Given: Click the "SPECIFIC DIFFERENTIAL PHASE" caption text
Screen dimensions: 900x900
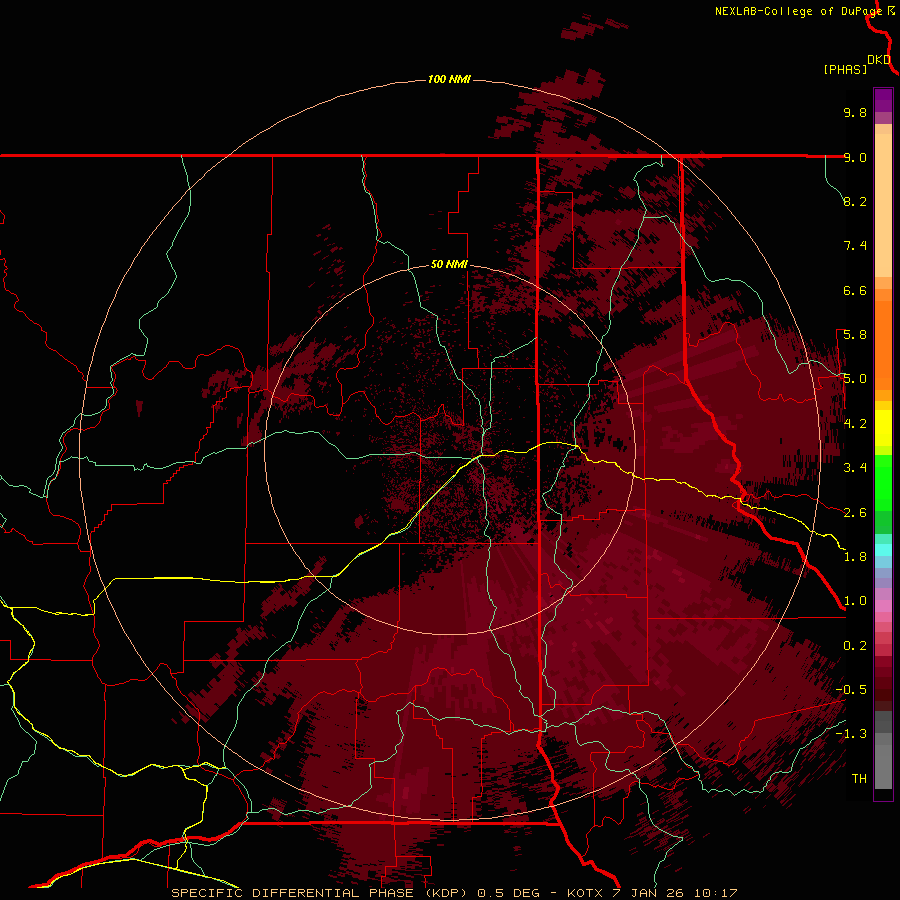Looking at the screenshot, I should click(292, 893).
